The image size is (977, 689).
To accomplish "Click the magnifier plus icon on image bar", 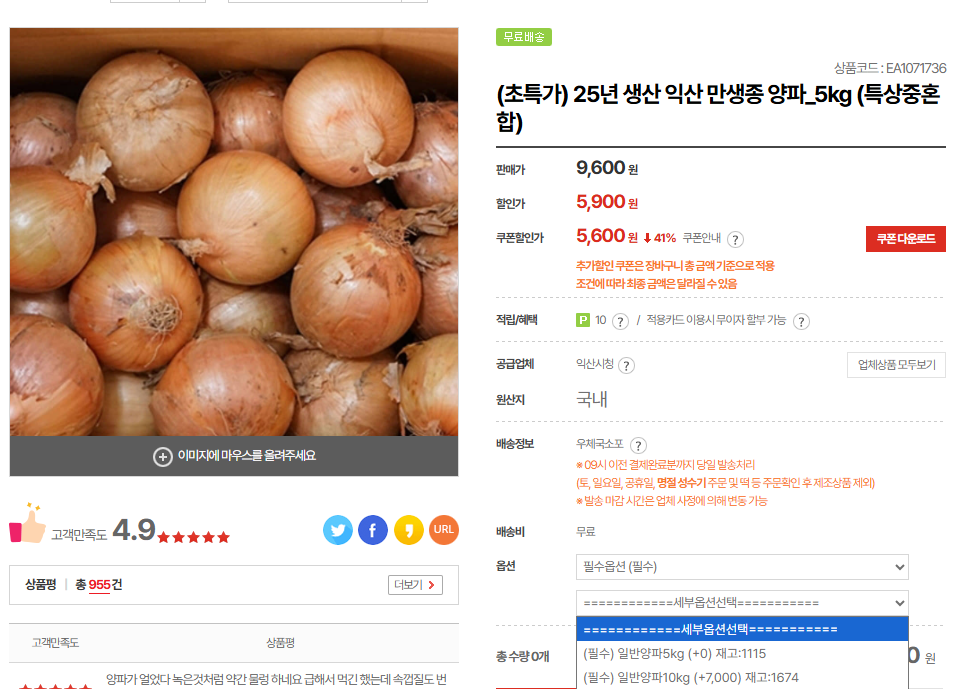I will 162,456.
